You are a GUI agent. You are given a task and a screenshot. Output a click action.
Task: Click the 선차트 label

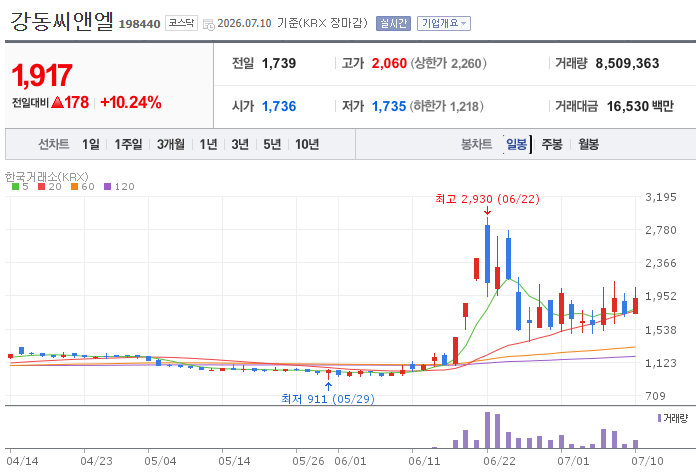point(53,144)
